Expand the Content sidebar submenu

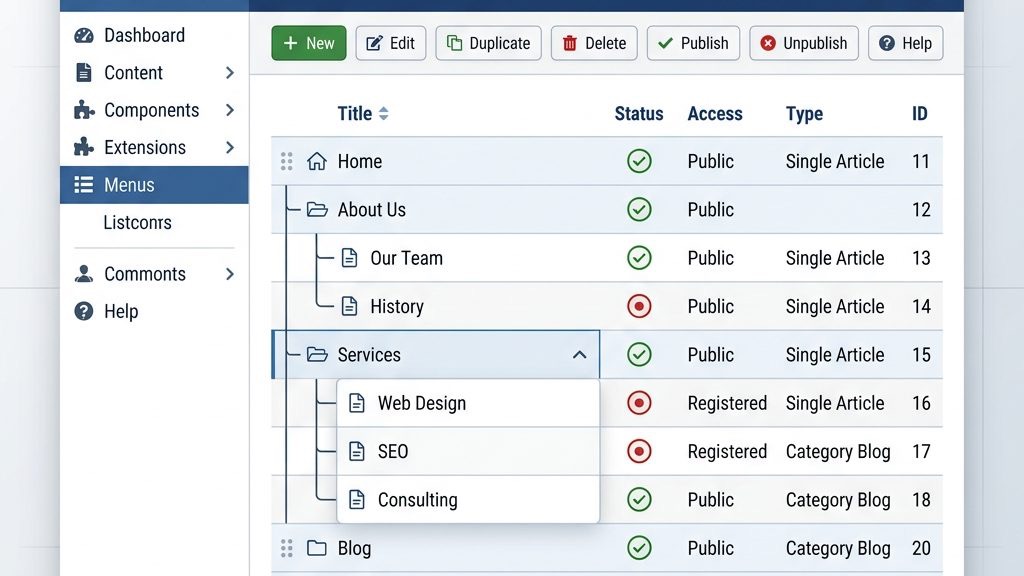[x=230, y=72]
